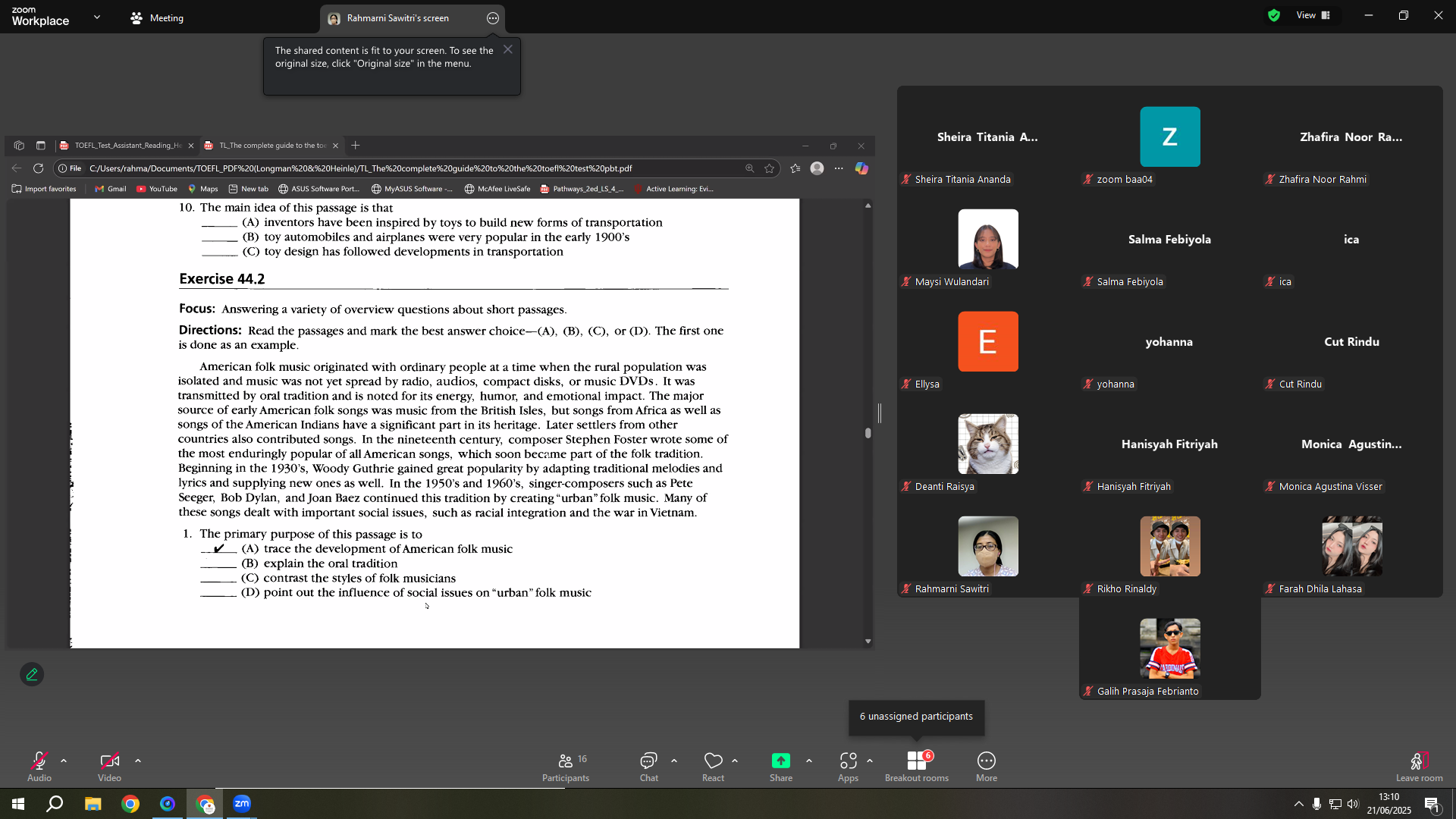Click the green Share screen button

click(x=781, y=766)
